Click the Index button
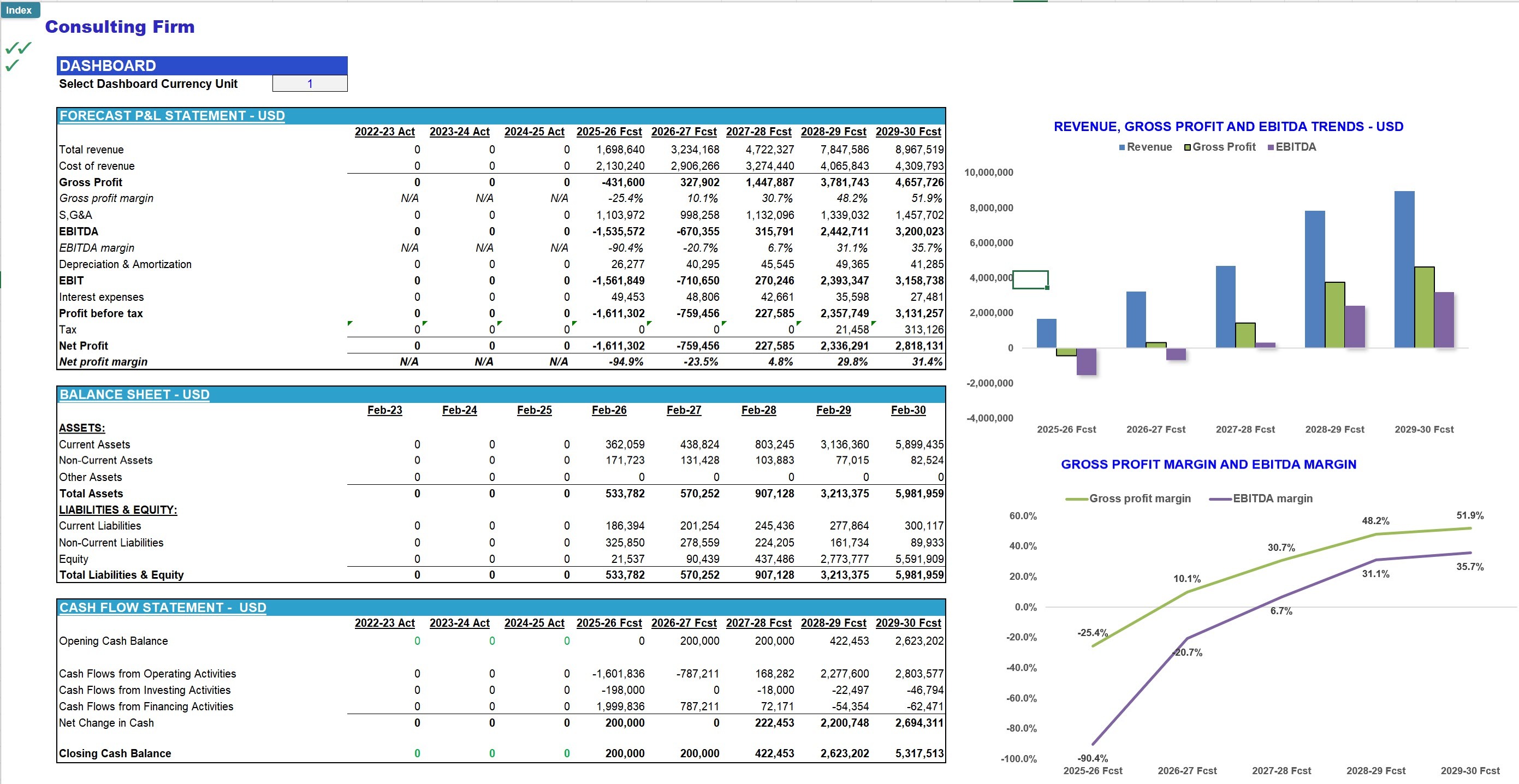The image size is (1519, 784). pyautogui.click(x=19, y=10)
